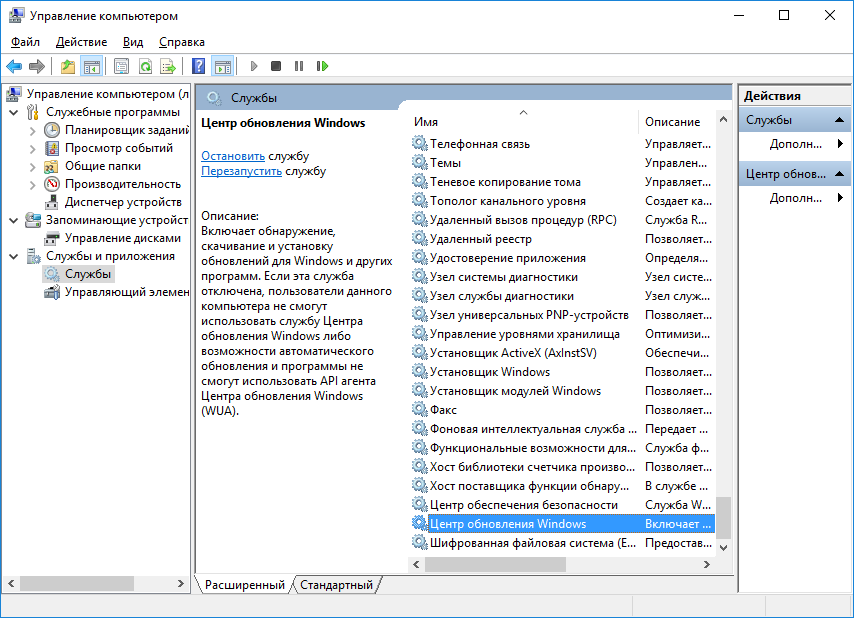The width and height of the screenshot is (854, 618).
Task: Click the Описание column header
Action: [678, 122]
